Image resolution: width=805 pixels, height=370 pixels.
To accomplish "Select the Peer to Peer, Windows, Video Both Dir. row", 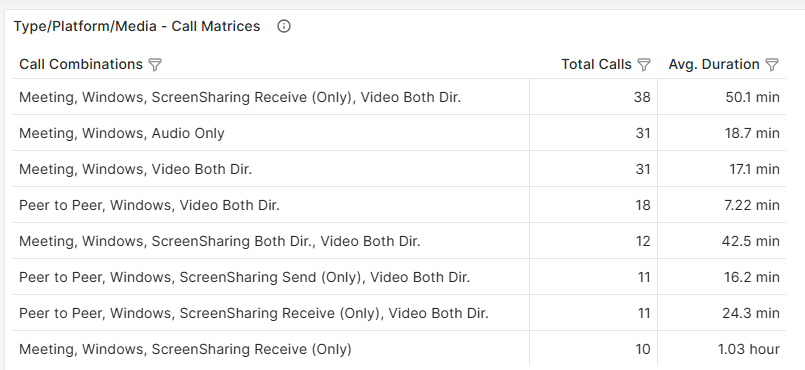I will [399, 205].
